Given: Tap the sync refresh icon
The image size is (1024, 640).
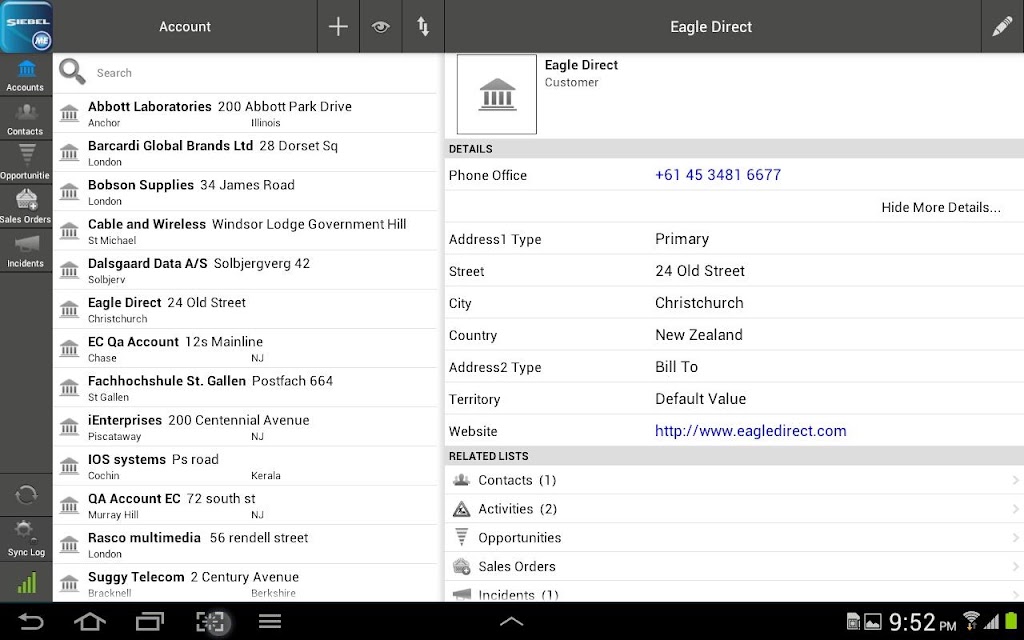Looking at the screenshot, I should (x=26, y=495).
